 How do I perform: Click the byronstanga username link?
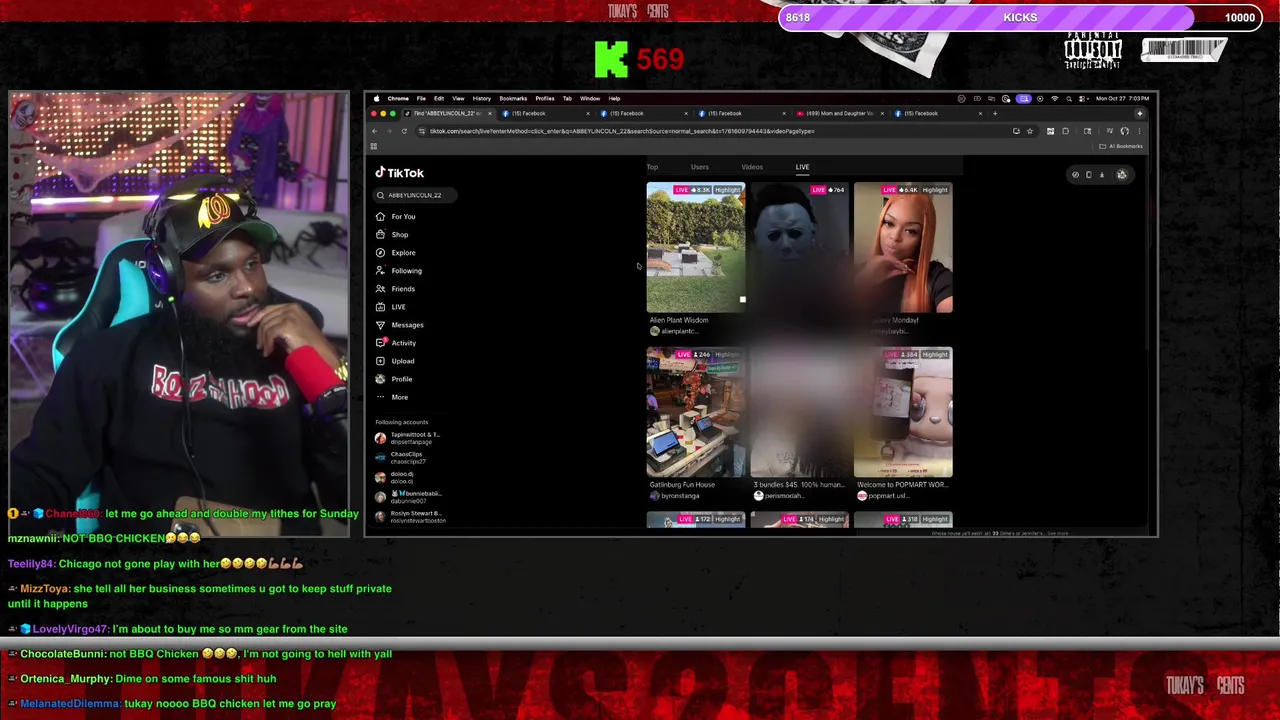680,496
